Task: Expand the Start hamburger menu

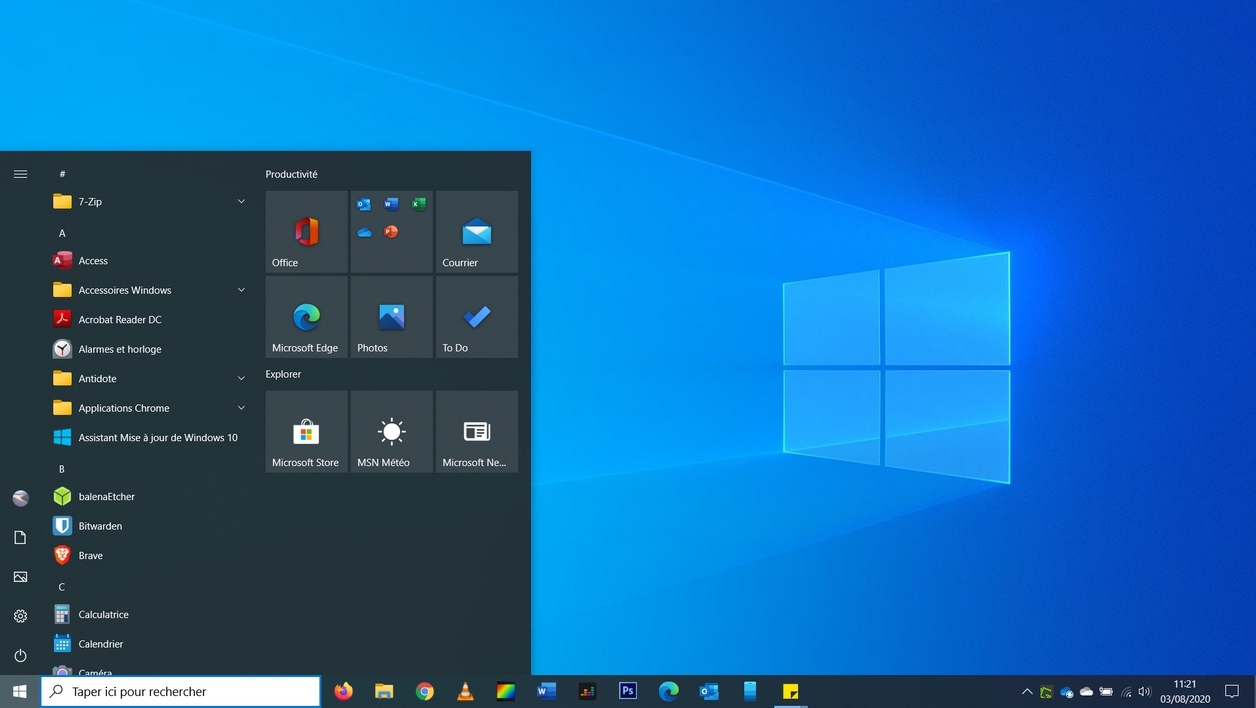Action: pyautogui.click(x=20, y=174)
